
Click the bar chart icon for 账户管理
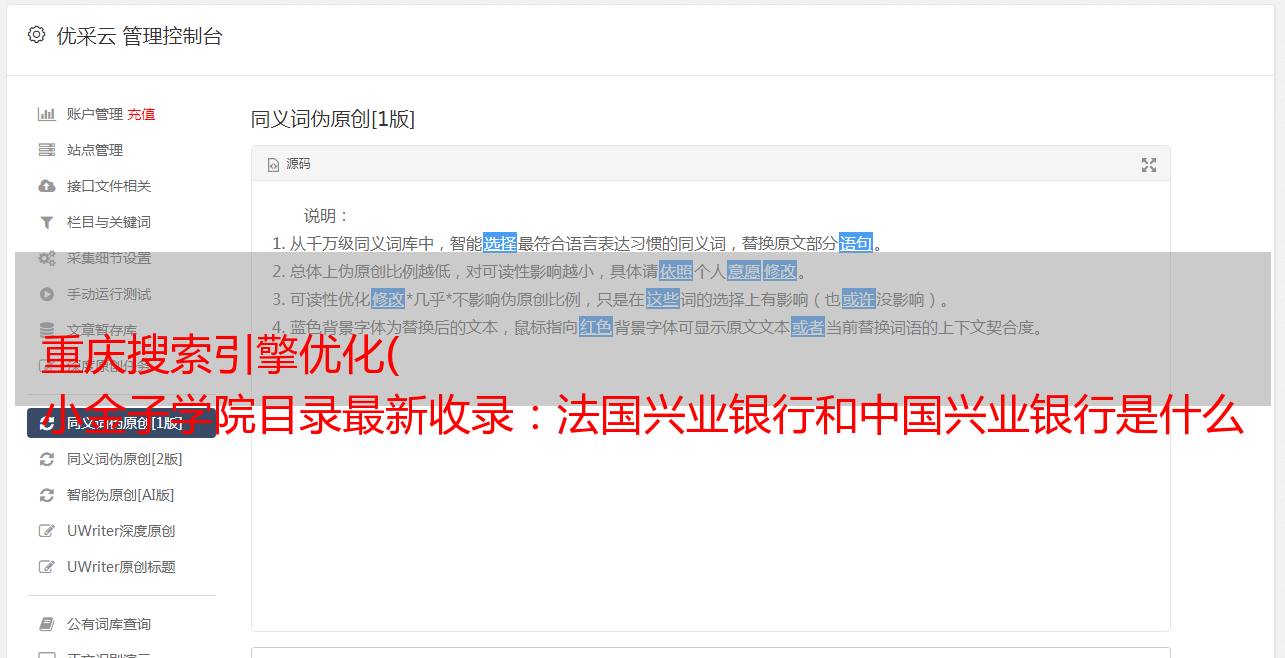(46, 114)
